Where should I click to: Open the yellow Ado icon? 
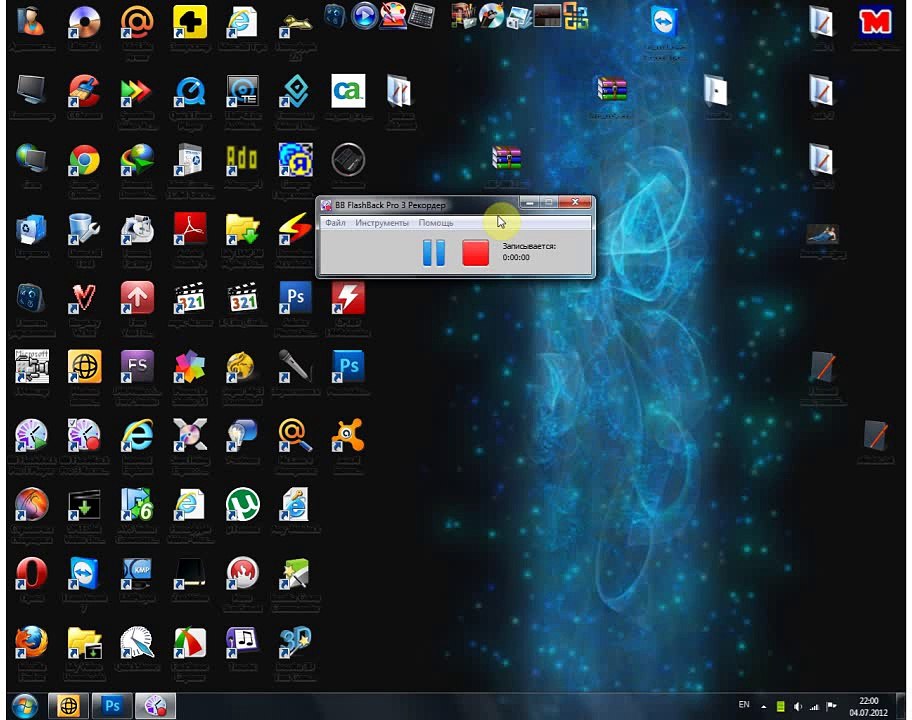pos(243,161)
